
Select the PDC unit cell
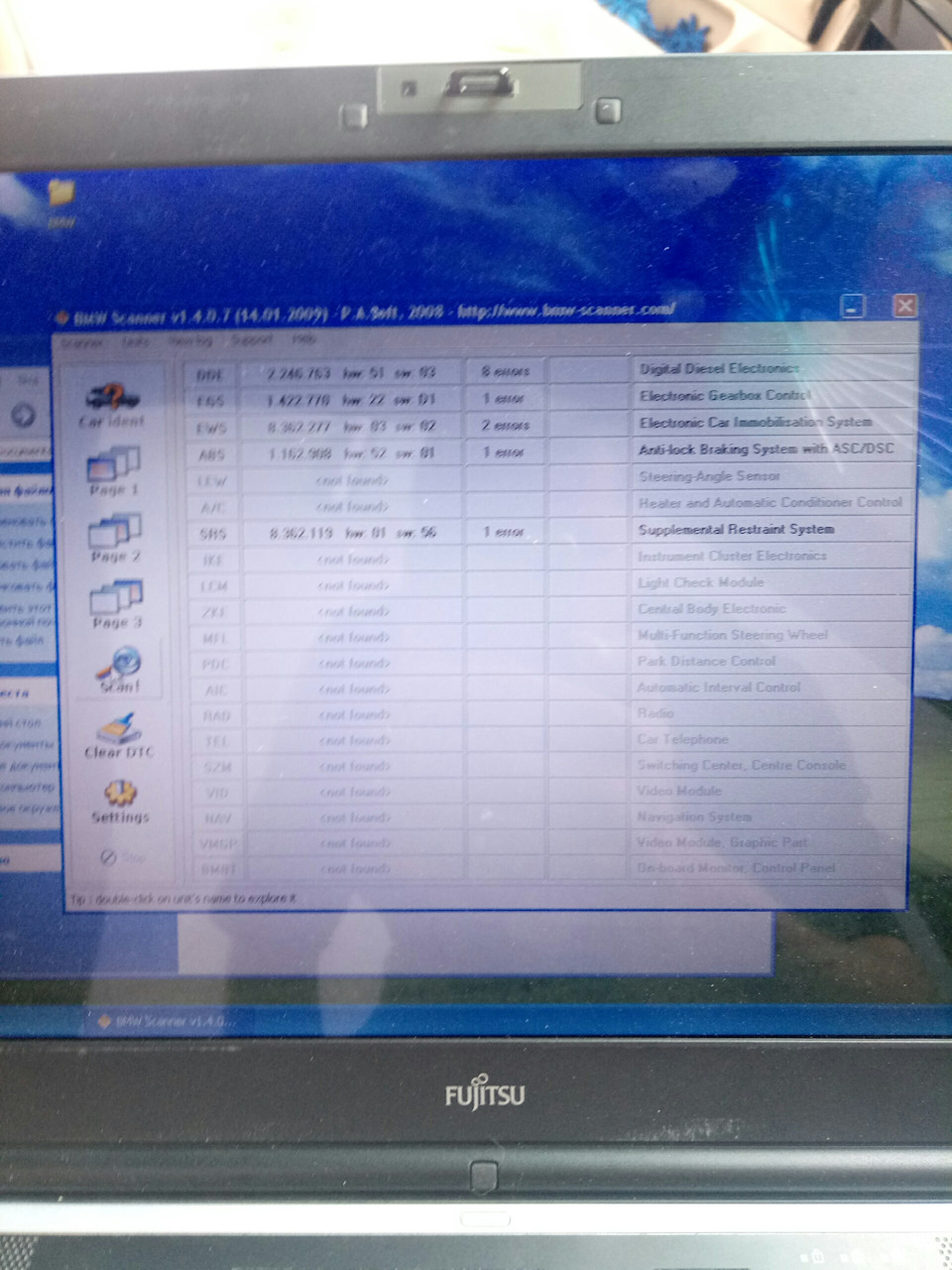coord(214,664)
